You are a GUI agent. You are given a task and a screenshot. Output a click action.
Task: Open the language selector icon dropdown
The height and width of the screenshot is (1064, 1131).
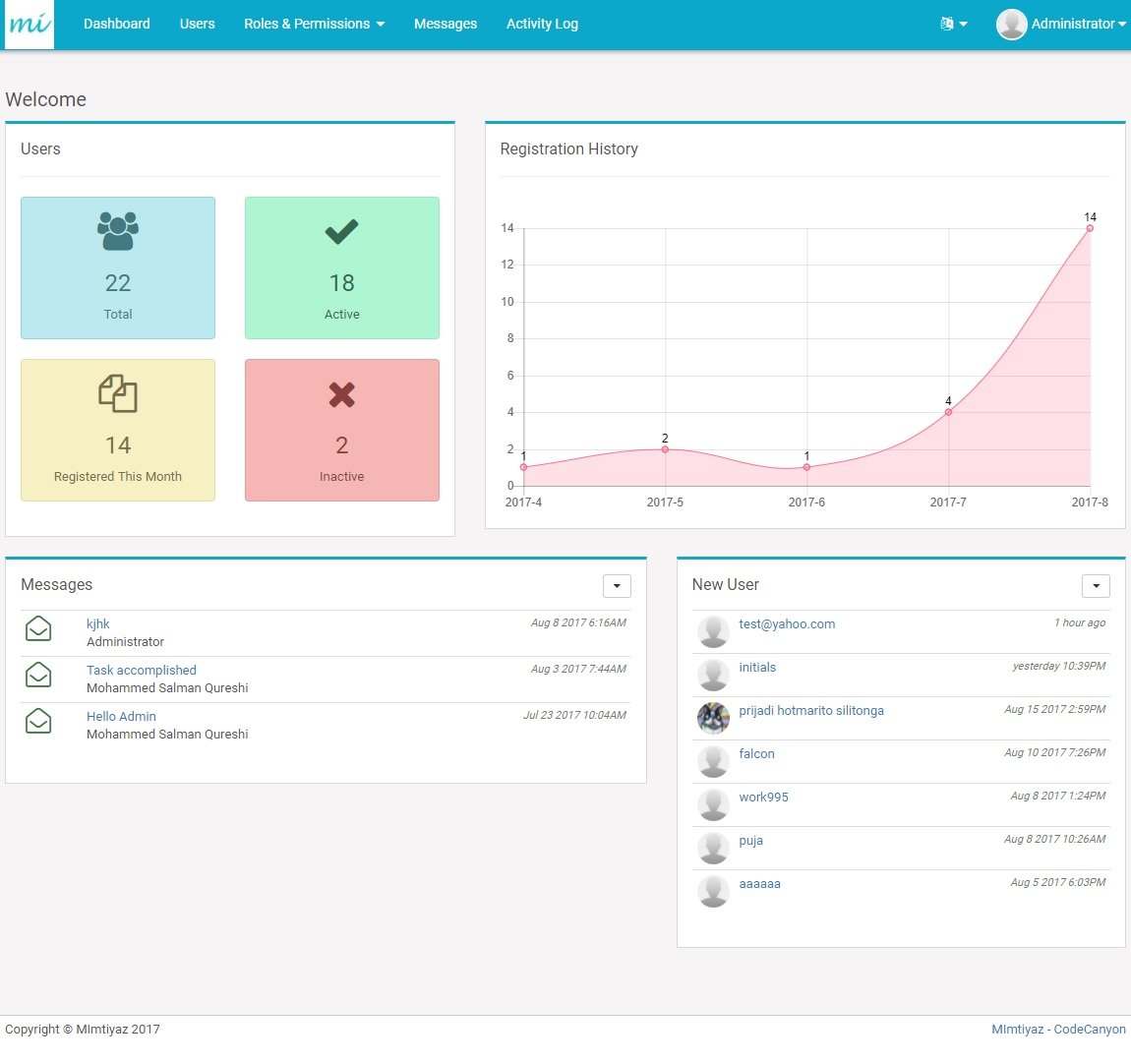pos(954,24)
